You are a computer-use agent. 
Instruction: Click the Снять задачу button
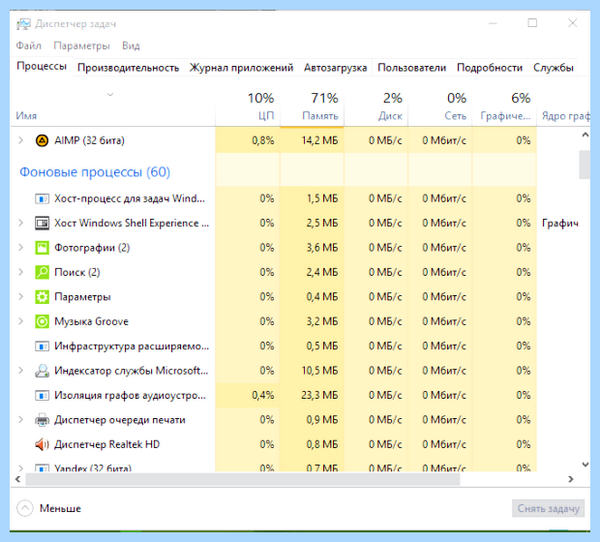pos(548,508)
